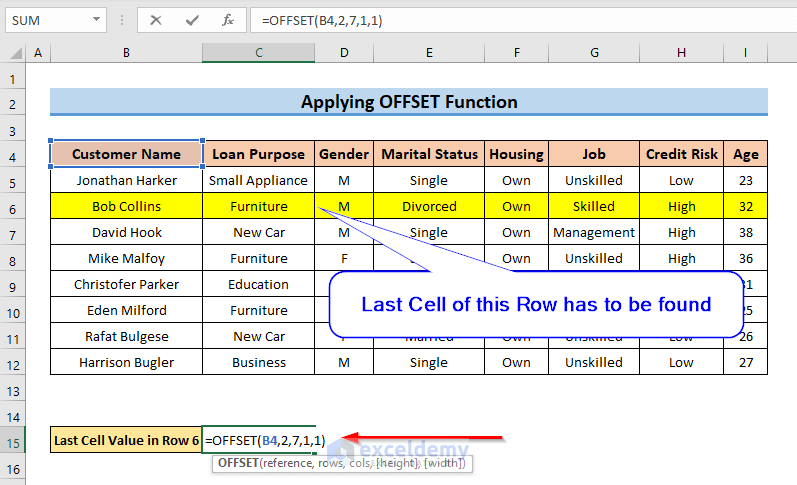797x485 pixels.
Task: Select column C header
Action: coord(258,53)
